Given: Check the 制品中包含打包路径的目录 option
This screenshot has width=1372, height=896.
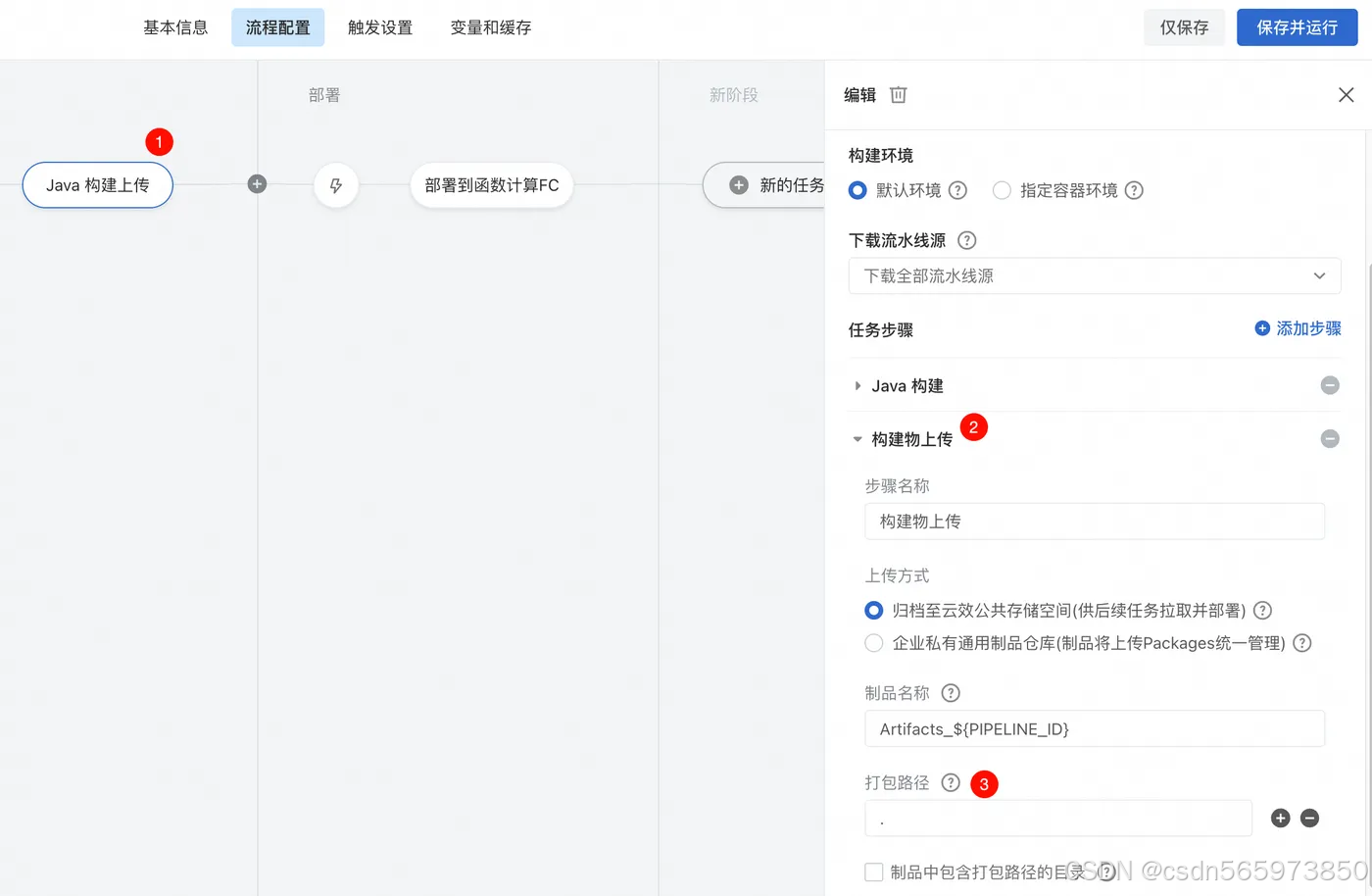Looking at the screenshot, I should pyautogui.click(x=871, y=871).
